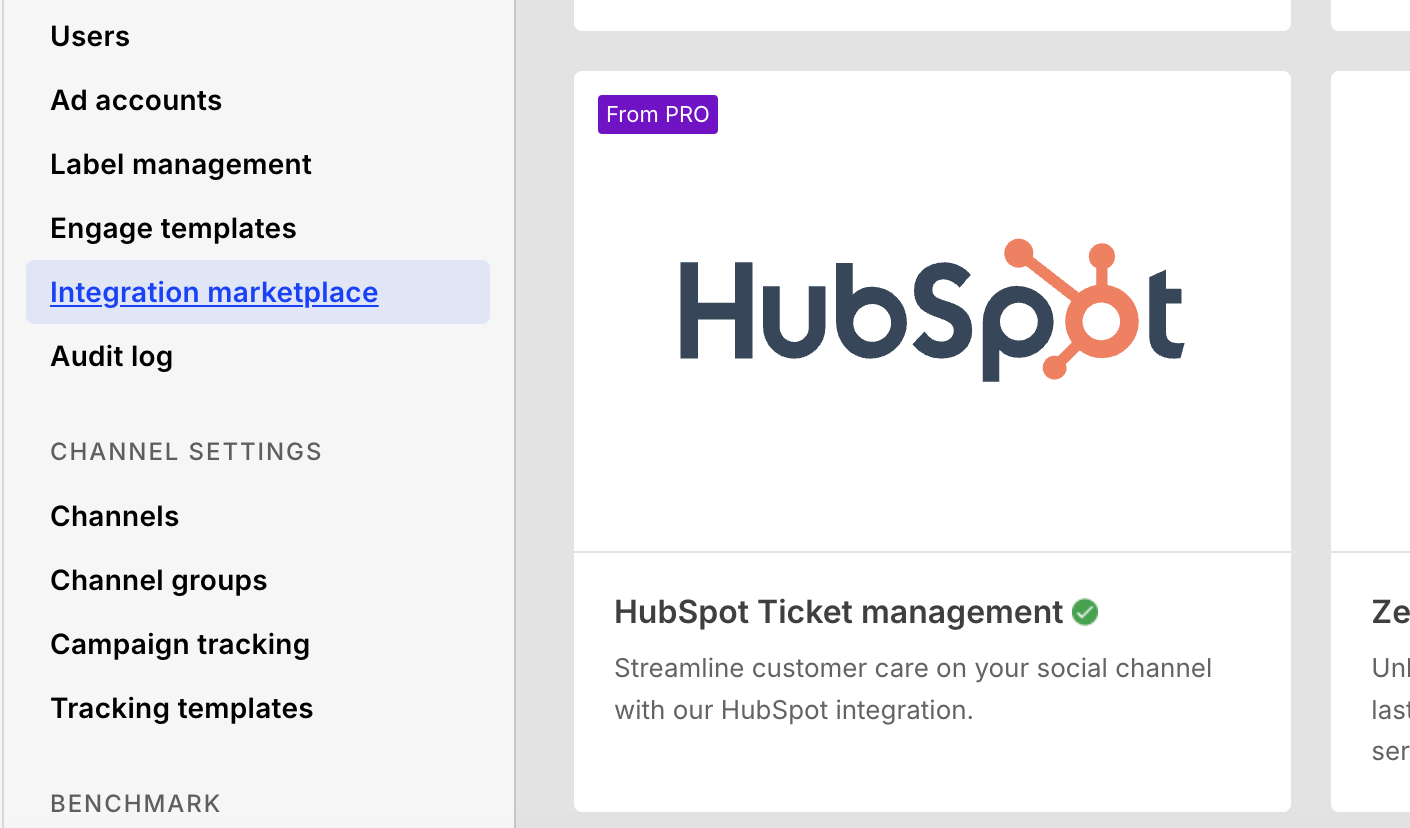Open Label management
Screen dimensions: 1410x828
(181, 164)
